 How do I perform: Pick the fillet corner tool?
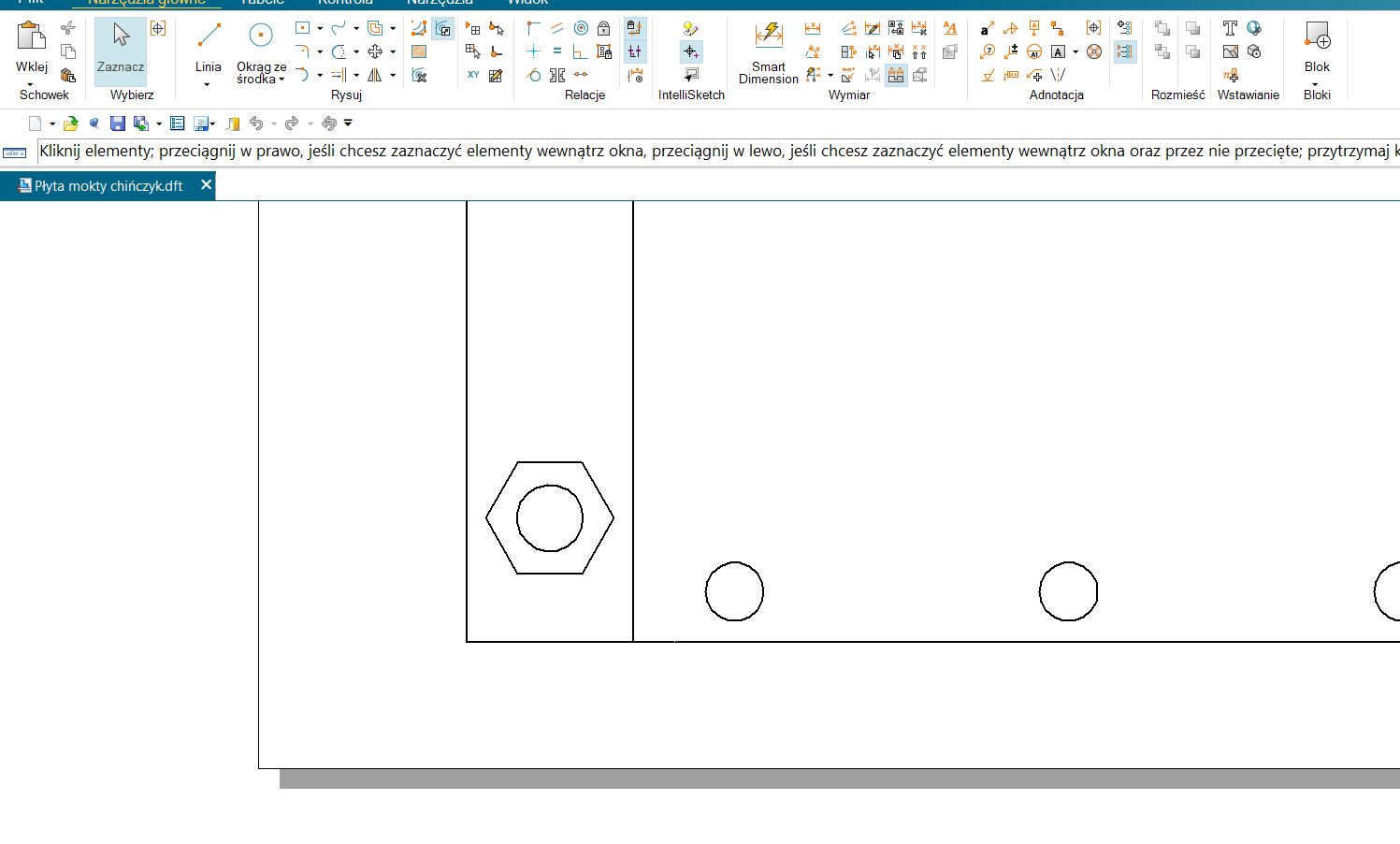click(x=302, y=51)
